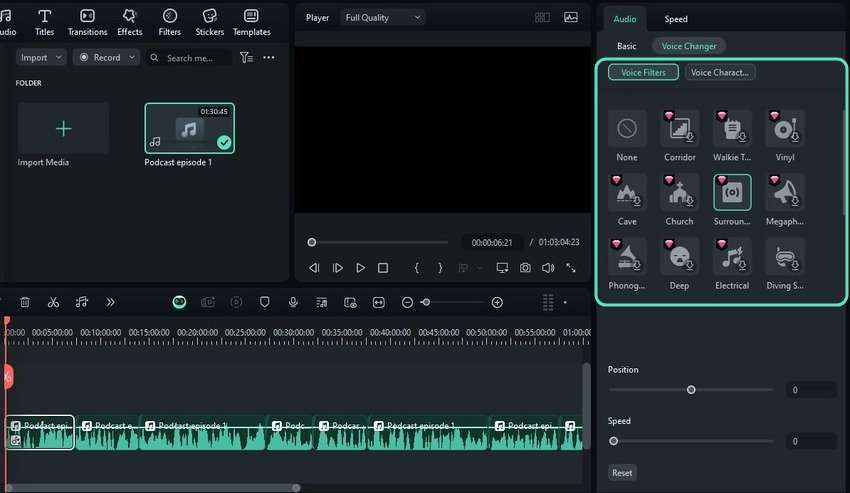Viewport: 850px width, 493px height.
Task: Delete selected clip with trash icon
Action: click(25, 302)
